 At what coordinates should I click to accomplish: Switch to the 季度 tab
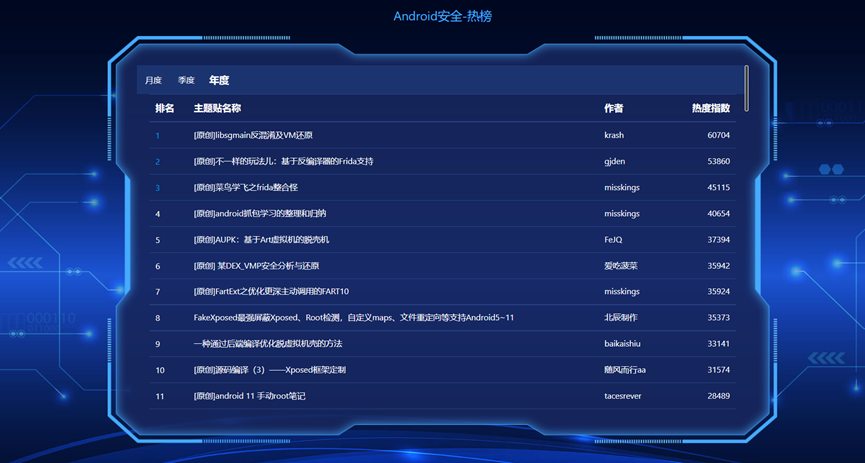point(186,81)
